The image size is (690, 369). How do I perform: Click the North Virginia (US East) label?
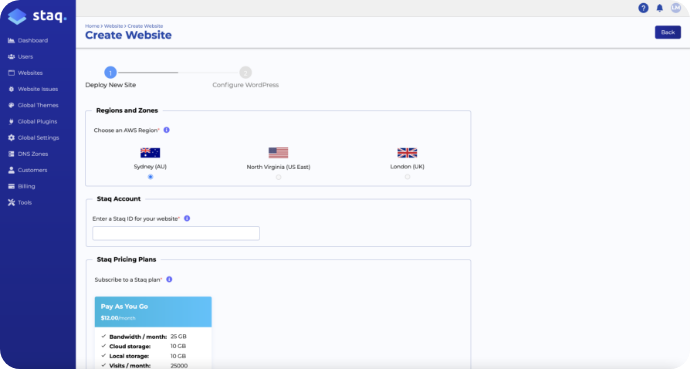(x=279, y=167)
